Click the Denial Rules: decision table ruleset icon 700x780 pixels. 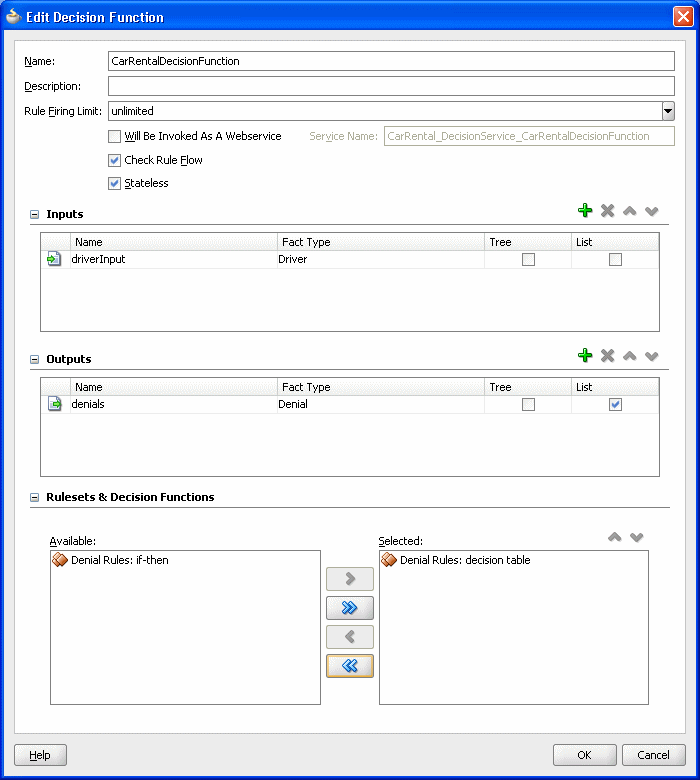pos(389,560)
